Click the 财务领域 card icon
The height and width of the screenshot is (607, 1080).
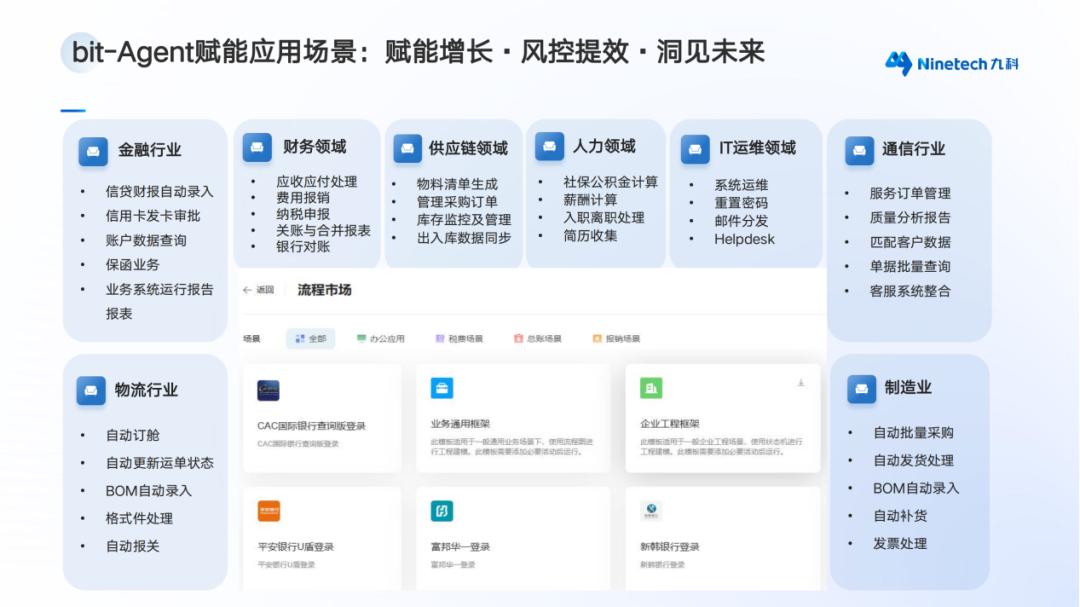257,147
